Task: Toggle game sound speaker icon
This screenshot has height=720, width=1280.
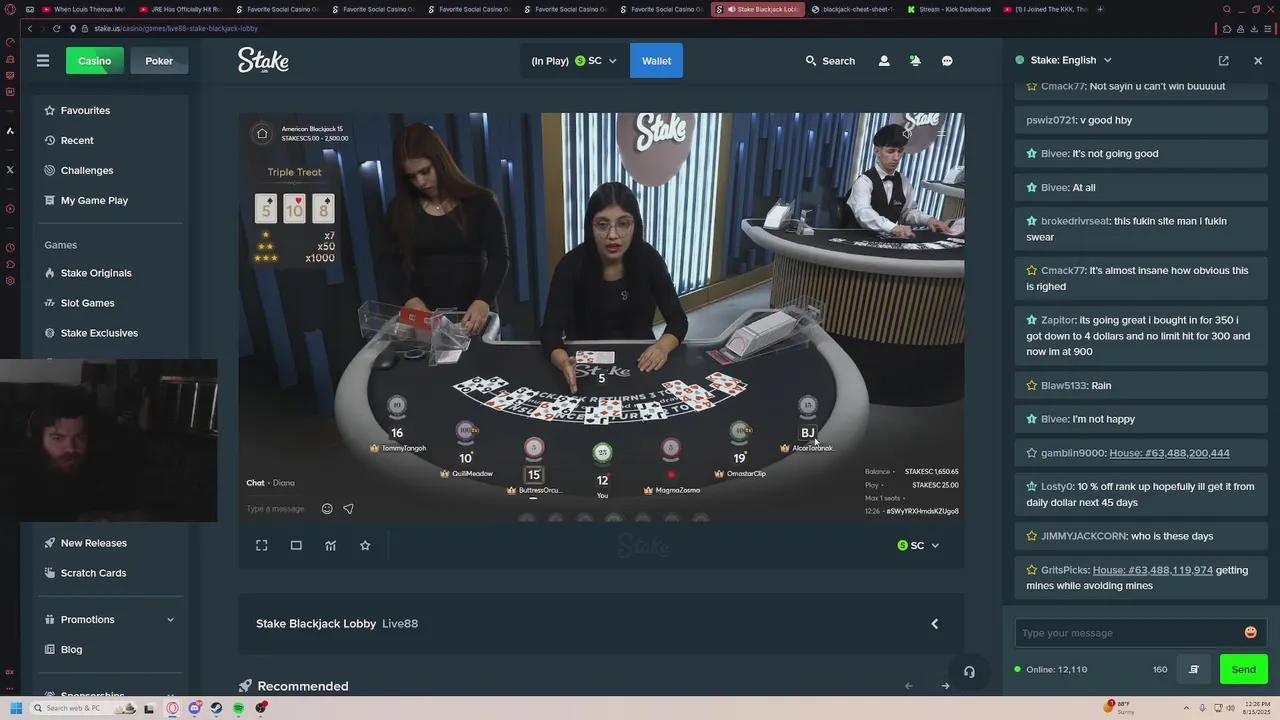Action: pos(907,133)
